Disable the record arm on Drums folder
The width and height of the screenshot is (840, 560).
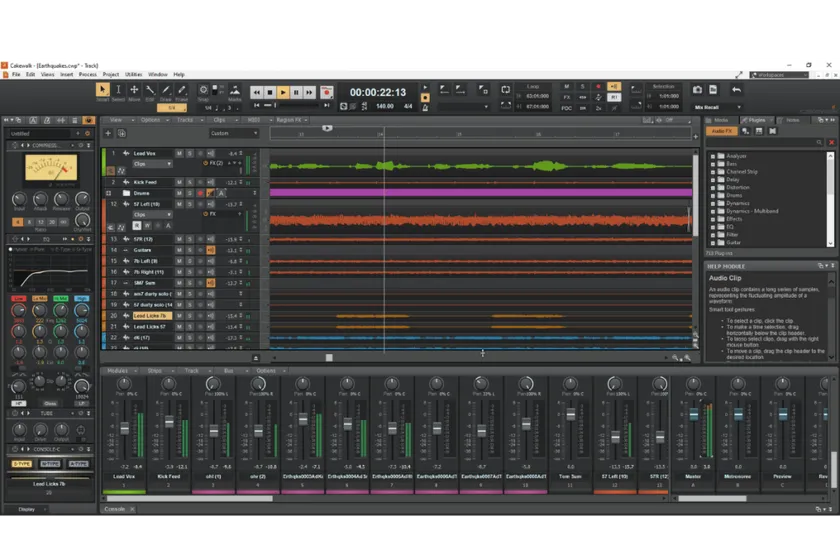click(x=200, y=193)
